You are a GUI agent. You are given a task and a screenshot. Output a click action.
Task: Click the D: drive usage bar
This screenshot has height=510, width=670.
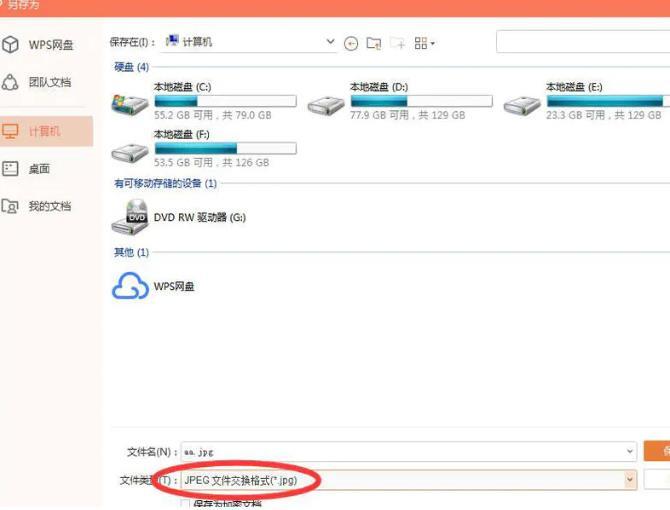pos(421,101)
